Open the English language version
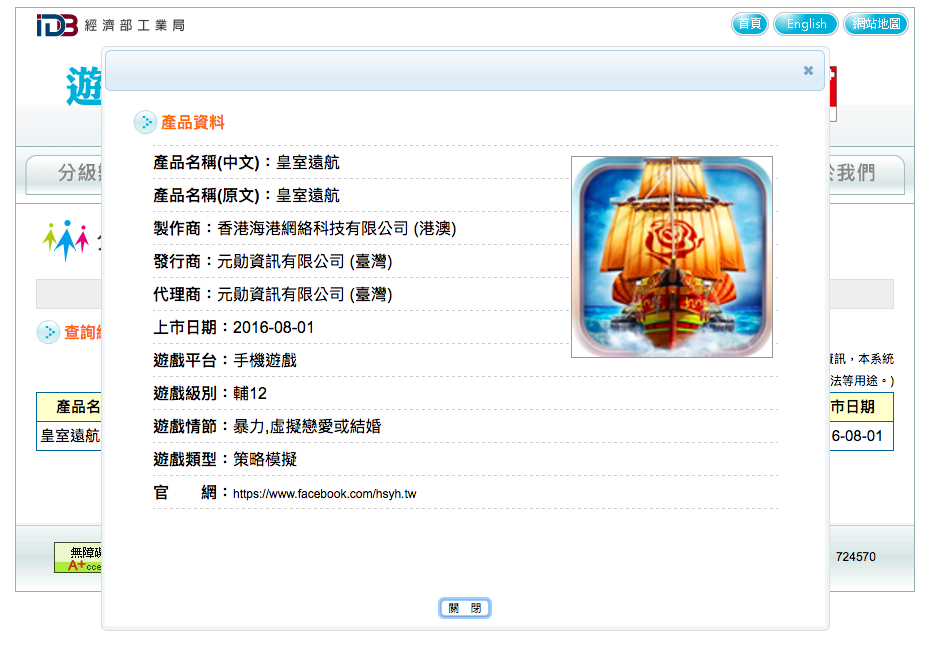 pos(806,24)
